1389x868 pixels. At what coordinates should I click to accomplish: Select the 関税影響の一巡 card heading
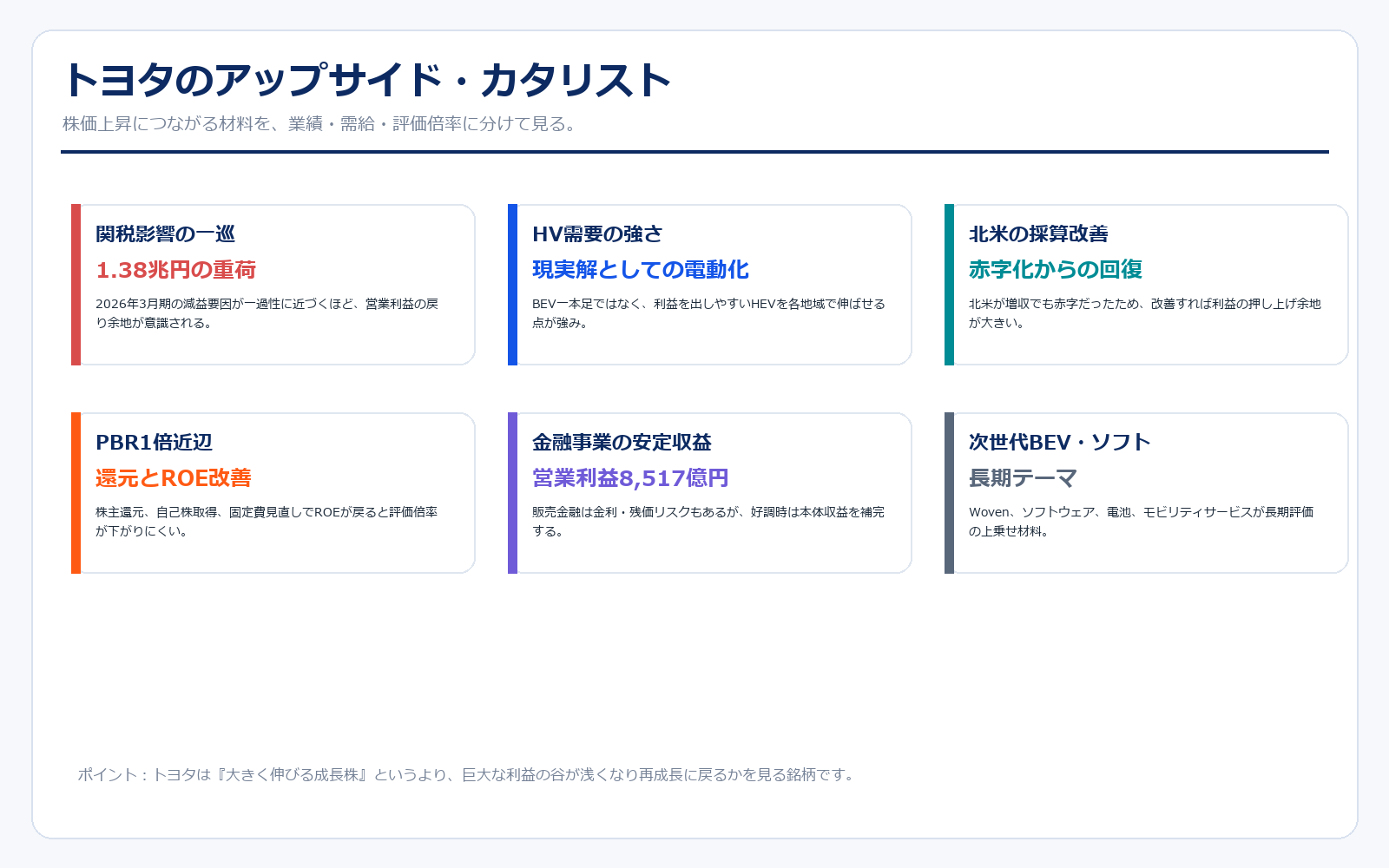pos(165,234)
